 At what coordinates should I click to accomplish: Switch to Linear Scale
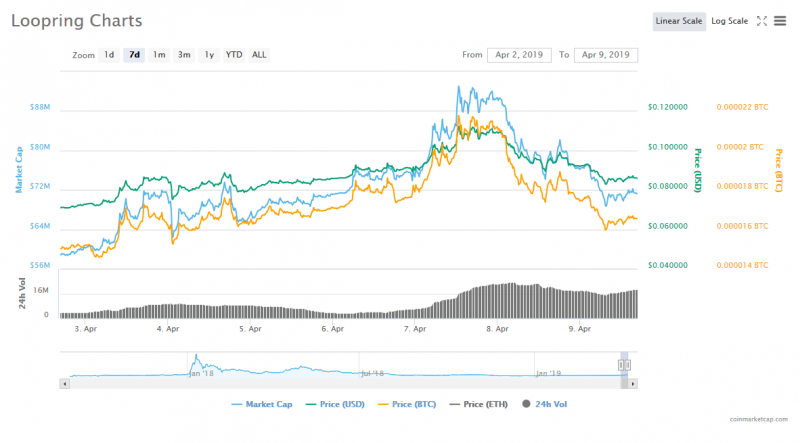point(679,21)
